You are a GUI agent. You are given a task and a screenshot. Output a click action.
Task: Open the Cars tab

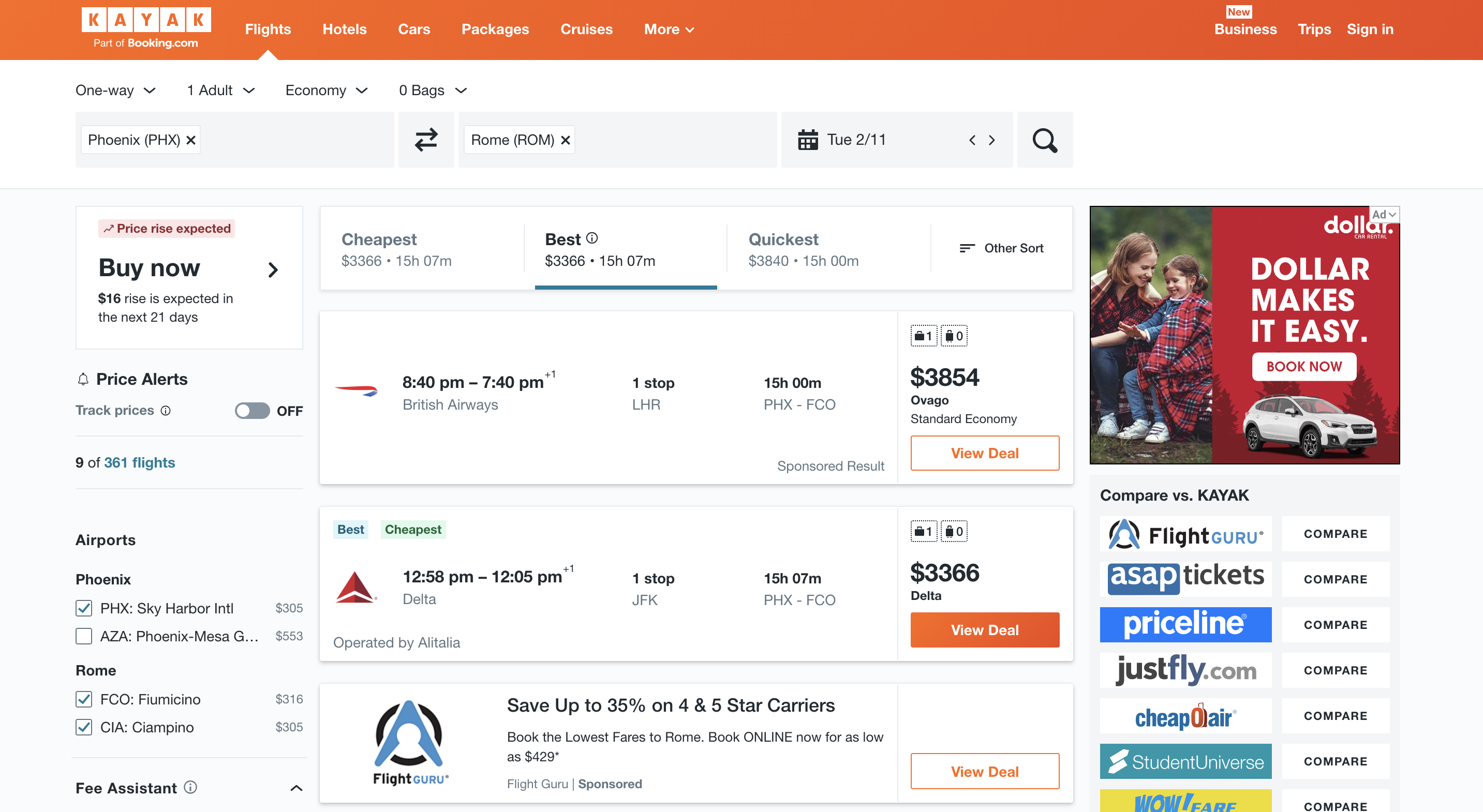(x=414, y=29)
